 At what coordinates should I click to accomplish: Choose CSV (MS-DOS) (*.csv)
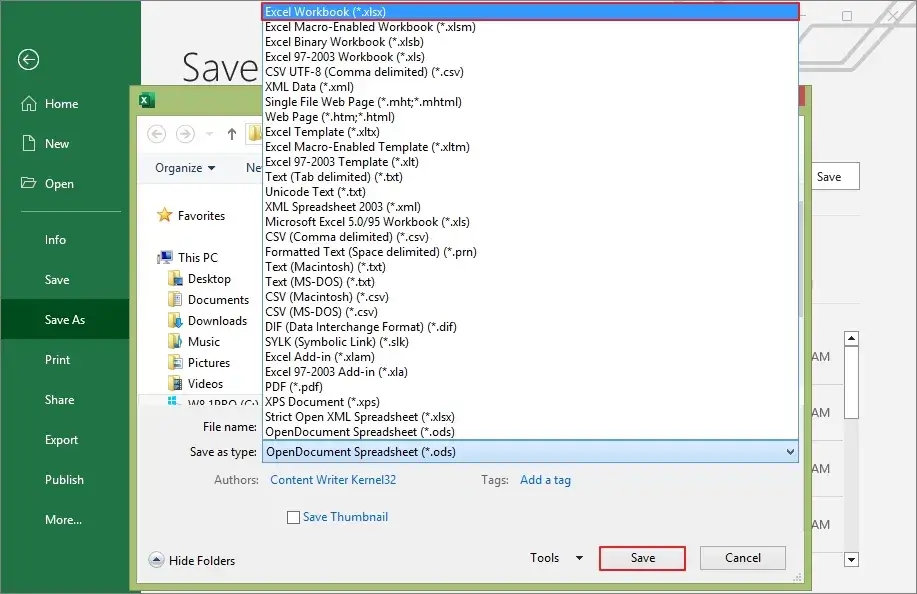[x=530, y=312]
